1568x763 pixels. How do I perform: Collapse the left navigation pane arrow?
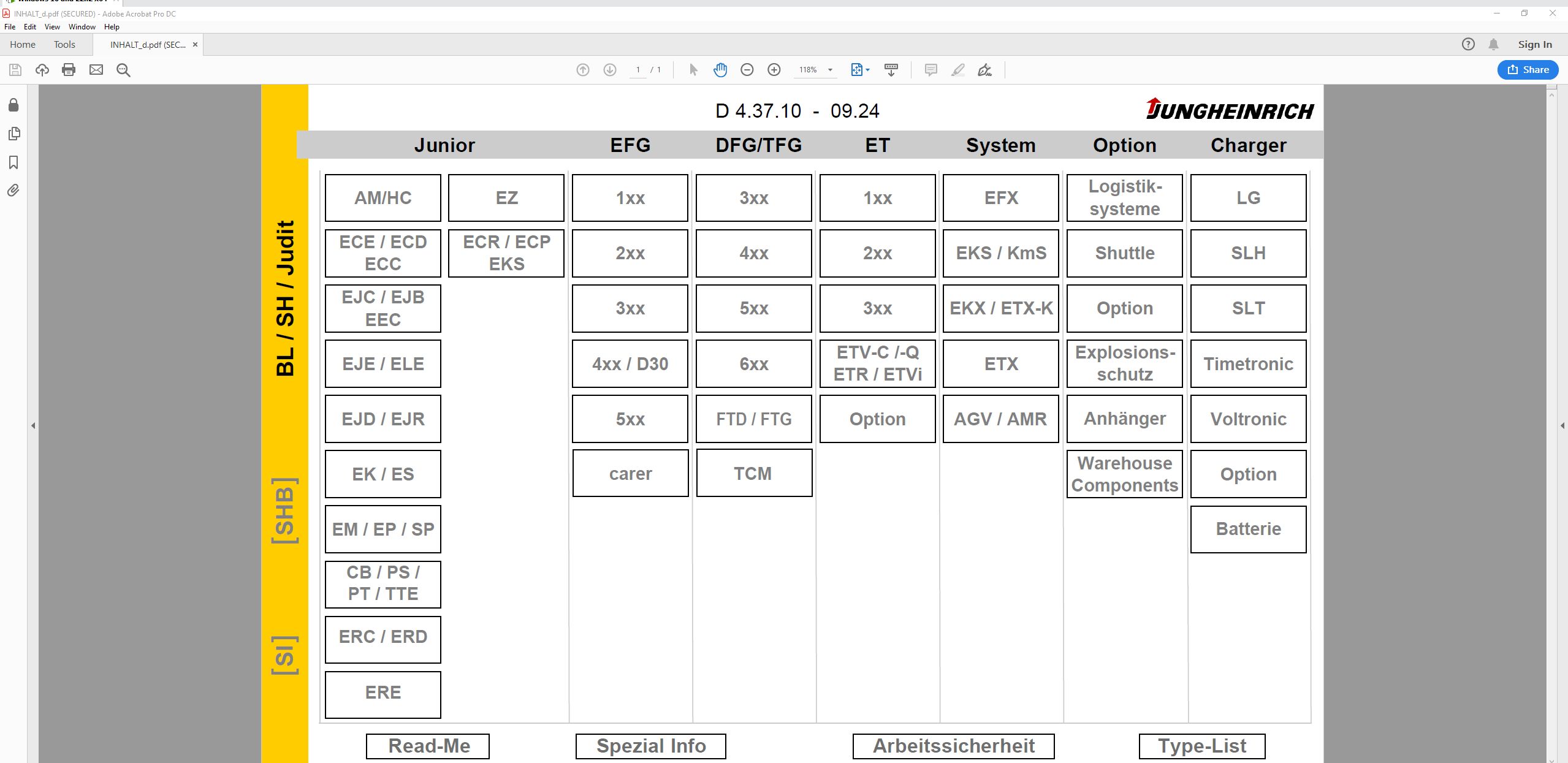pyautogui.click(x=33, y=425)
